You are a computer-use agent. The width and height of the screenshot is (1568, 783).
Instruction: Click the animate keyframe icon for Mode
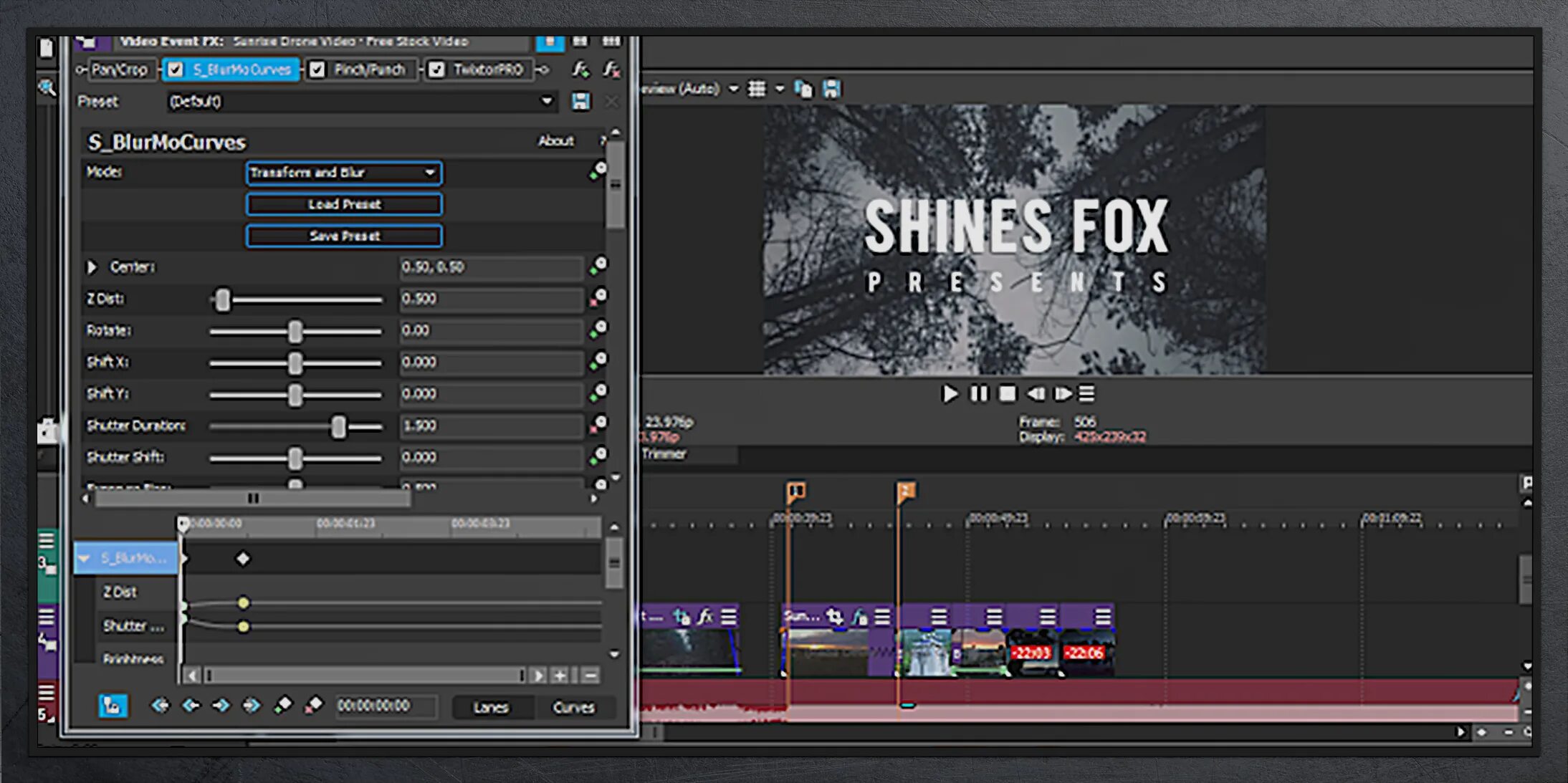(x=598, y=172)
